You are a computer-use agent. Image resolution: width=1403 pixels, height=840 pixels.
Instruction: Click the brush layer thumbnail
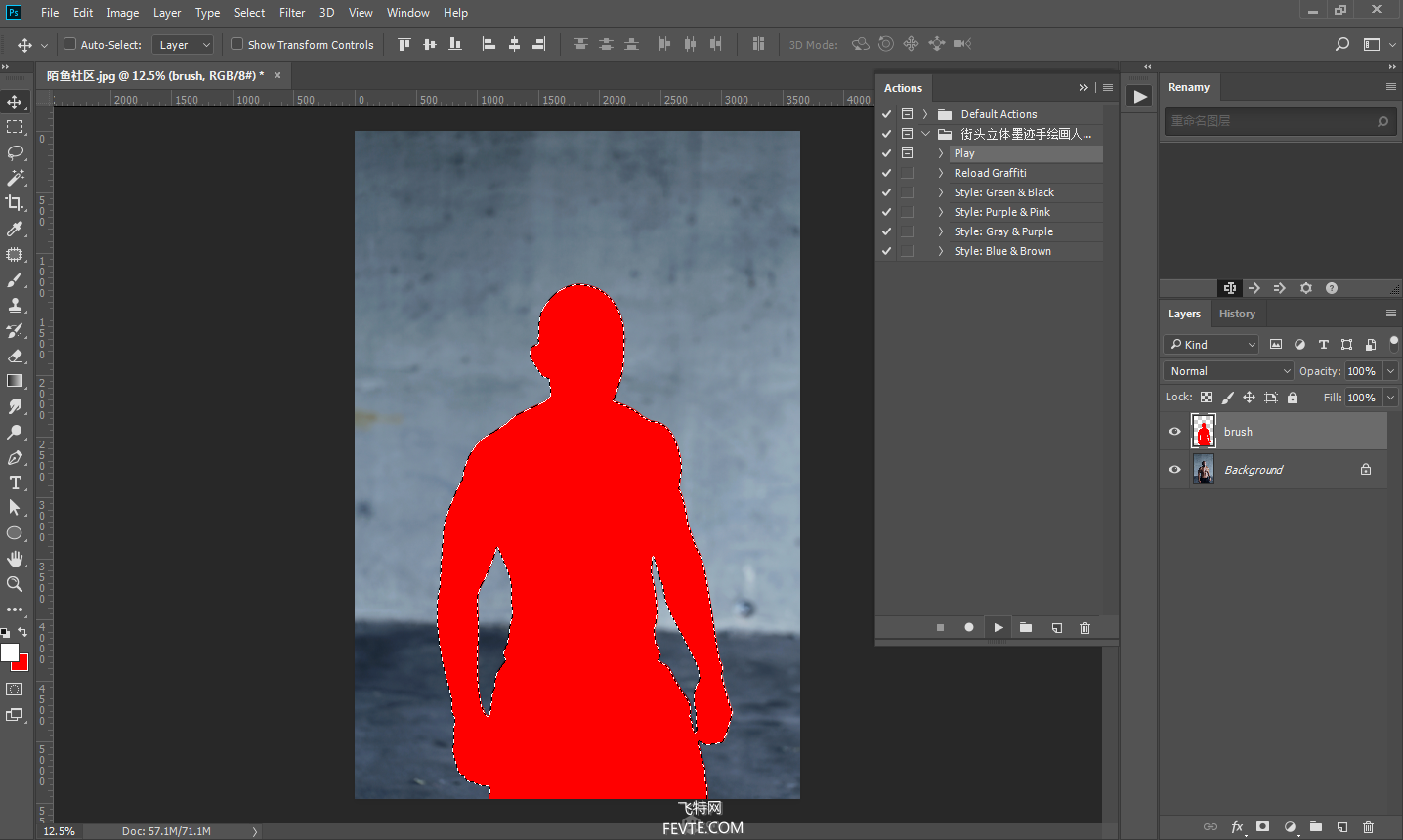pyautogui.click(x=1203, y=431)
